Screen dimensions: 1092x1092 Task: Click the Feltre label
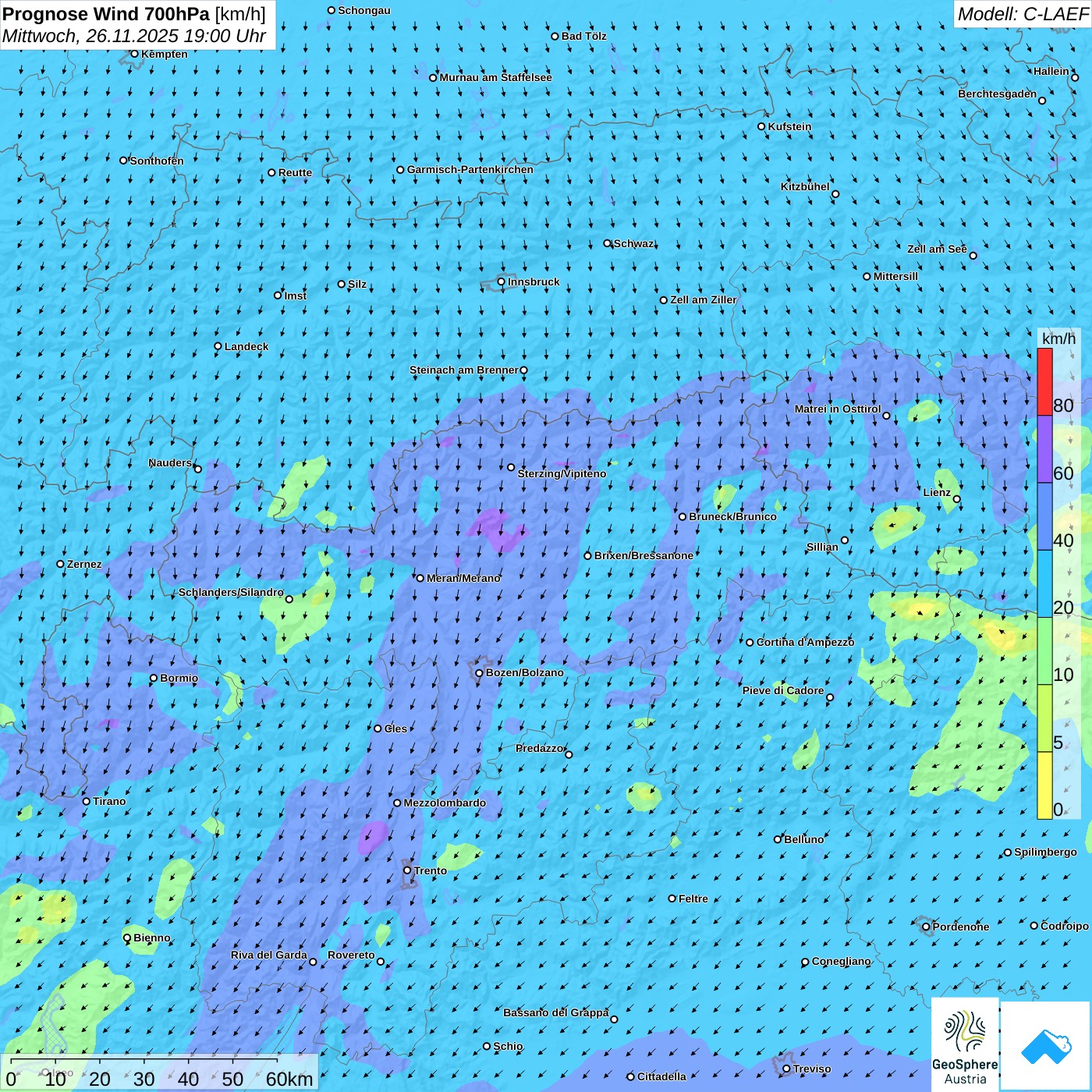(693, 899)
